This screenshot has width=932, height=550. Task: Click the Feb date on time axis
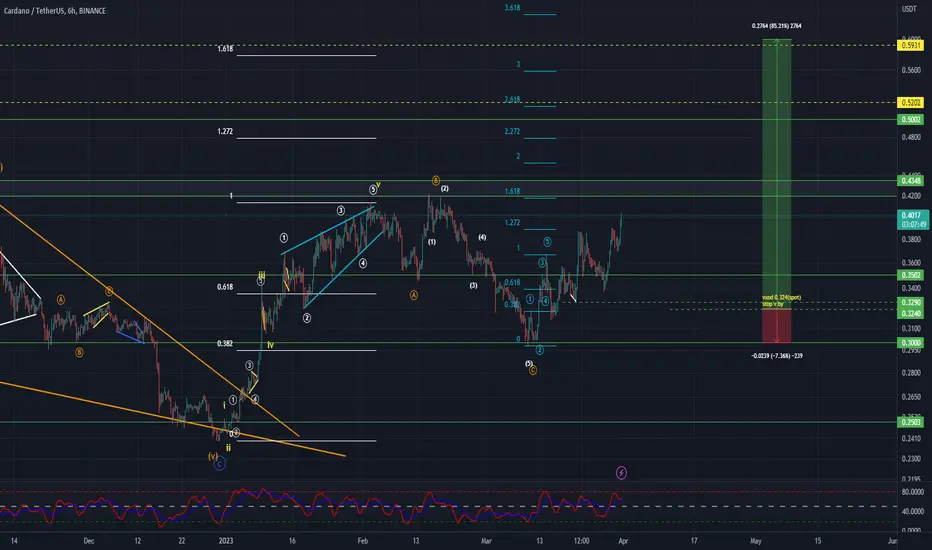(363, 541)
